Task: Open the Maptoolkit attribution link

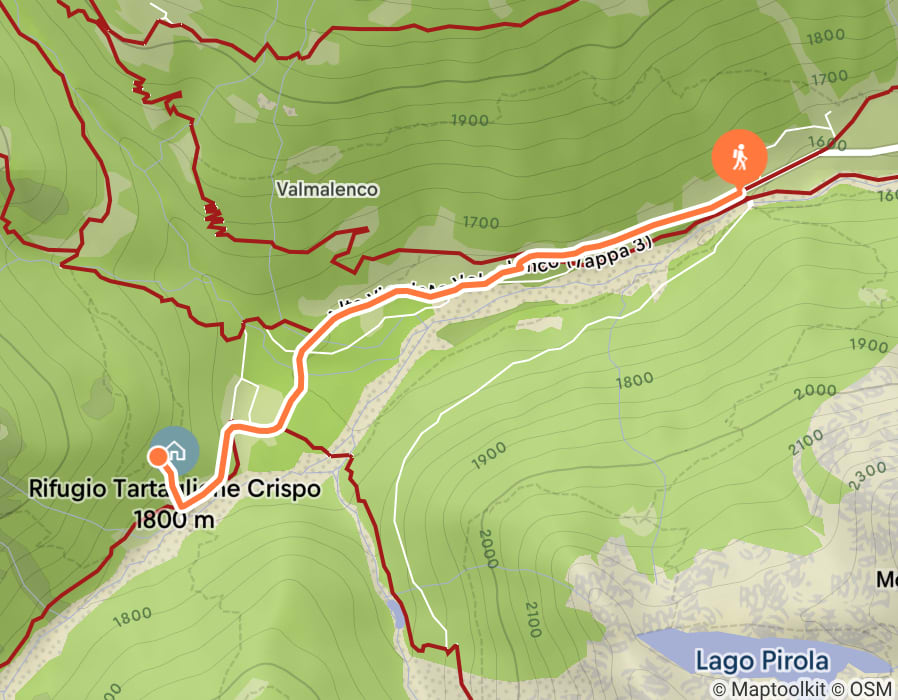Action: tap(771, 689)
